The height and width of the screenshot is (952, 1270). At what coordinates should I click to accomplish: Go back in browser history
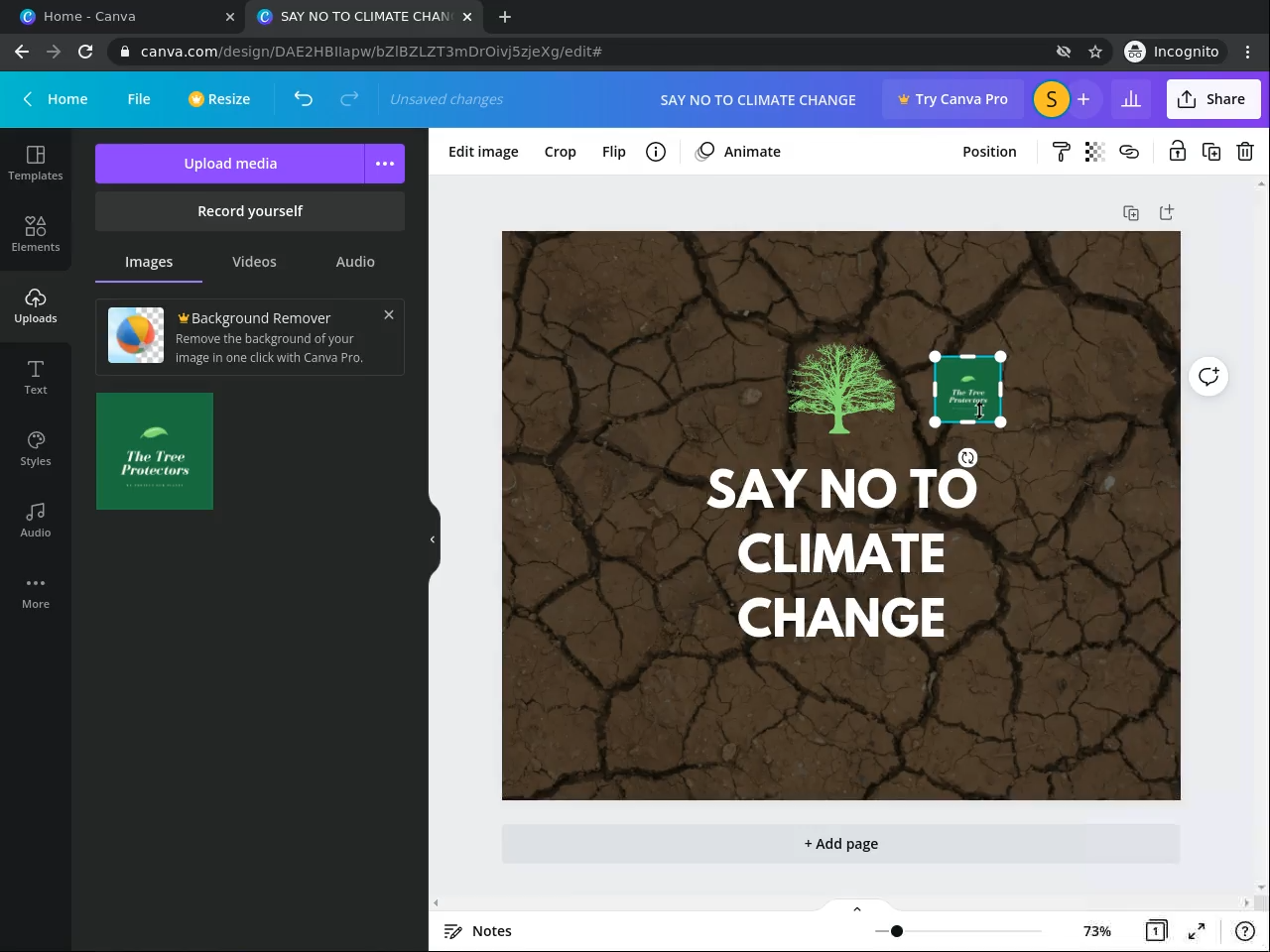22,52
